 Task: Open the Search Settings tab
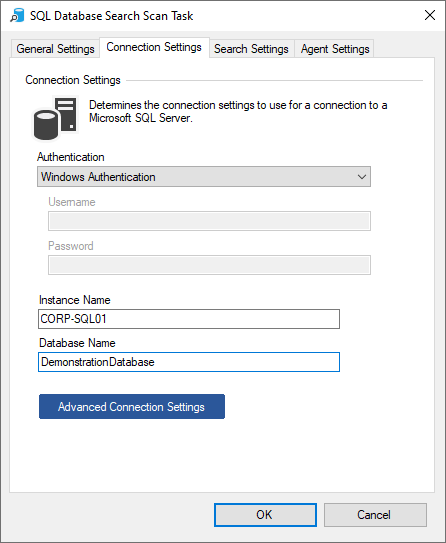pyautogui.click(x=251, y=49)
